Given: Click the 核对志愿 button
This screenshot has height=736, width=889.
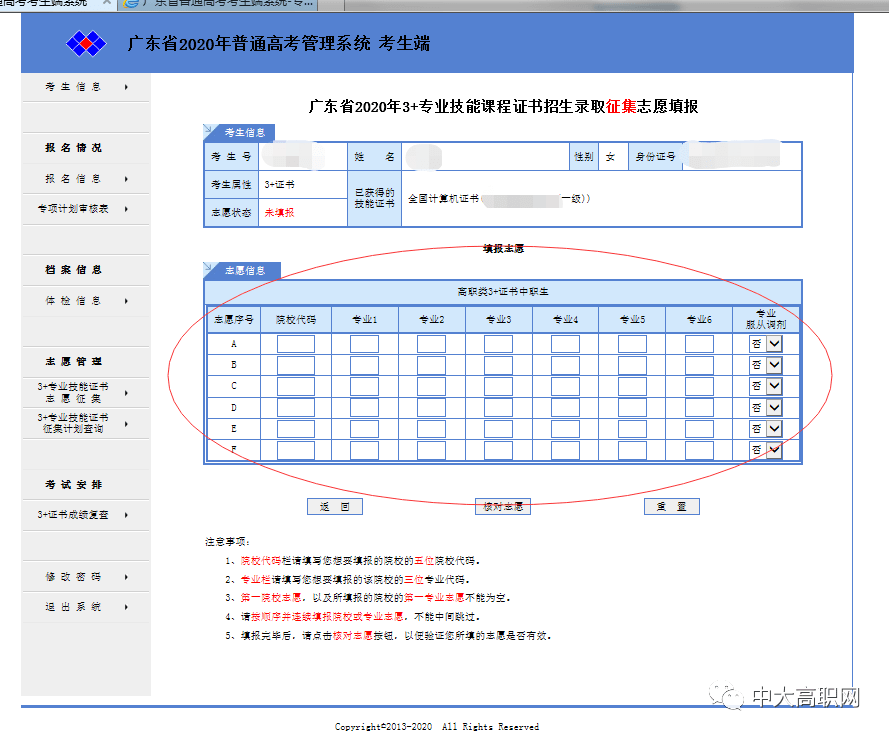Looking at the screenshot, I should click(503, 506).
